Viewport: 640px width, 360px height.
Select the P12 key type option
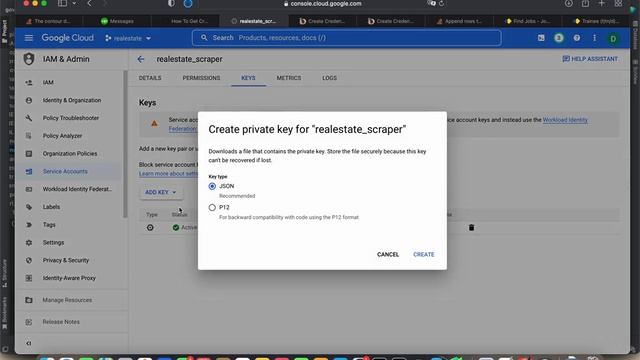[212, 207]
